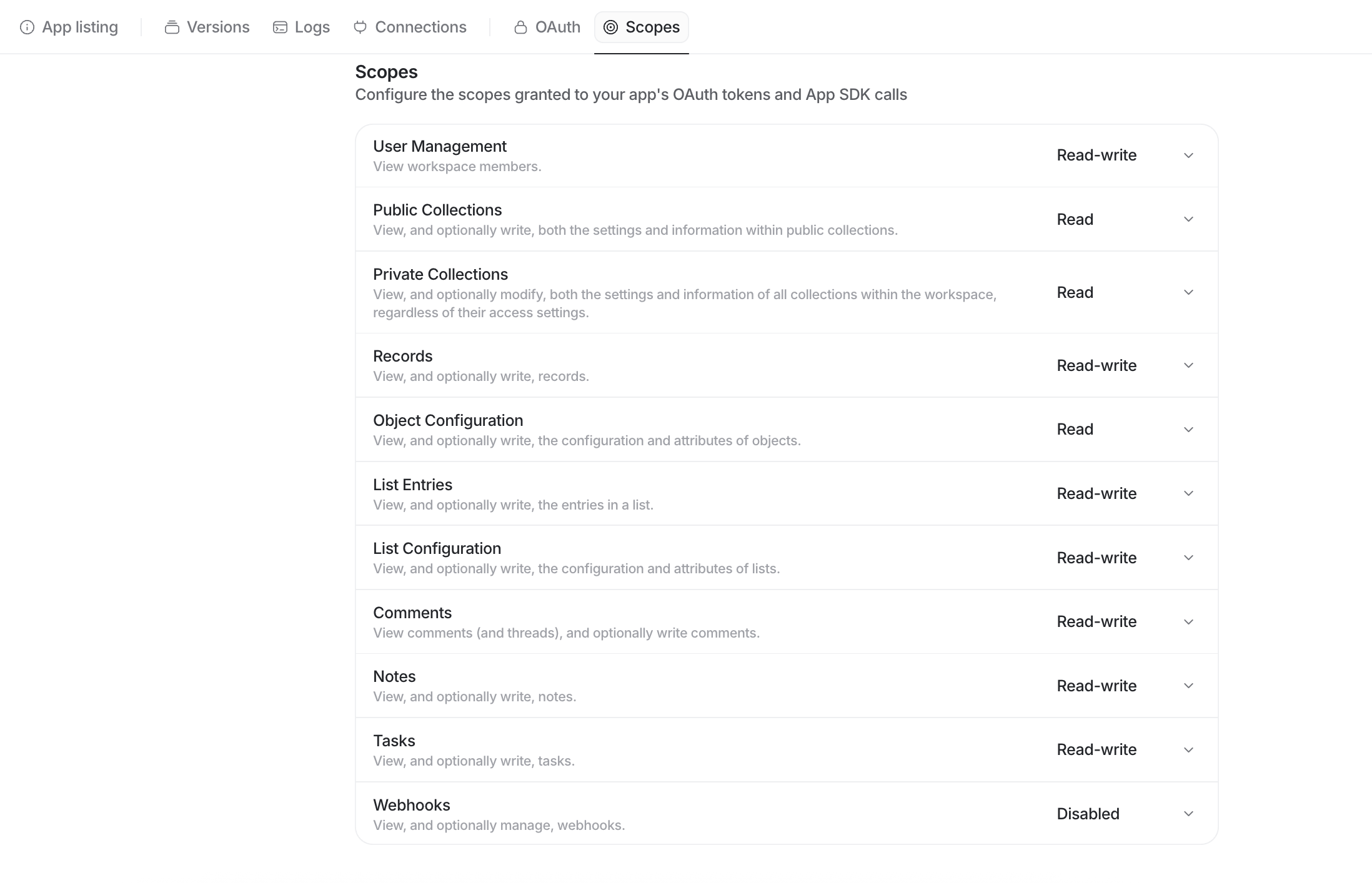Open Public Collections scope dropdown

[x=1126, y=219]
